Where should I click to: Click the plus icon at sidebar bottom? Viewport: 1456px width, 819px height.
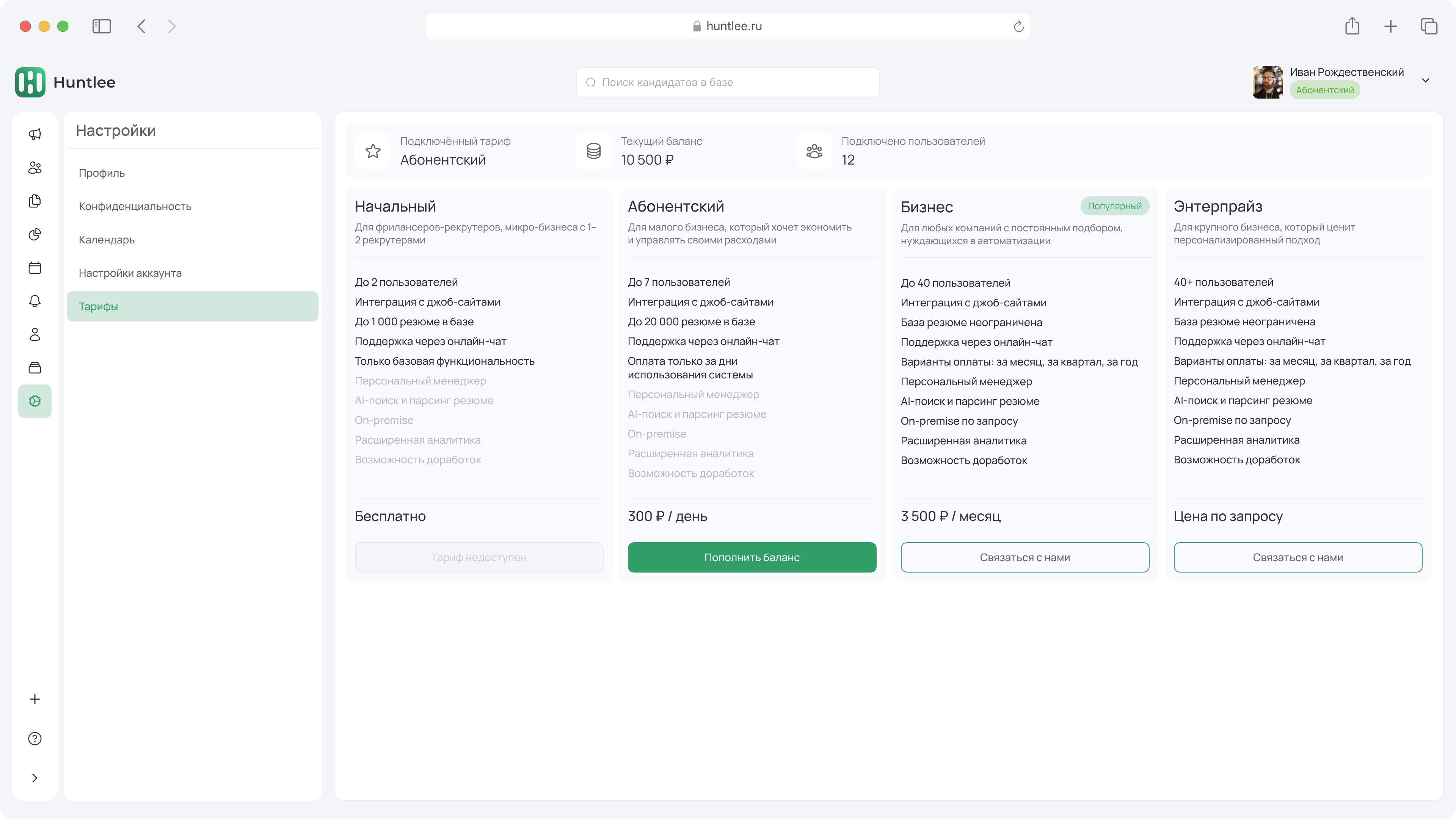click(35, 699)
